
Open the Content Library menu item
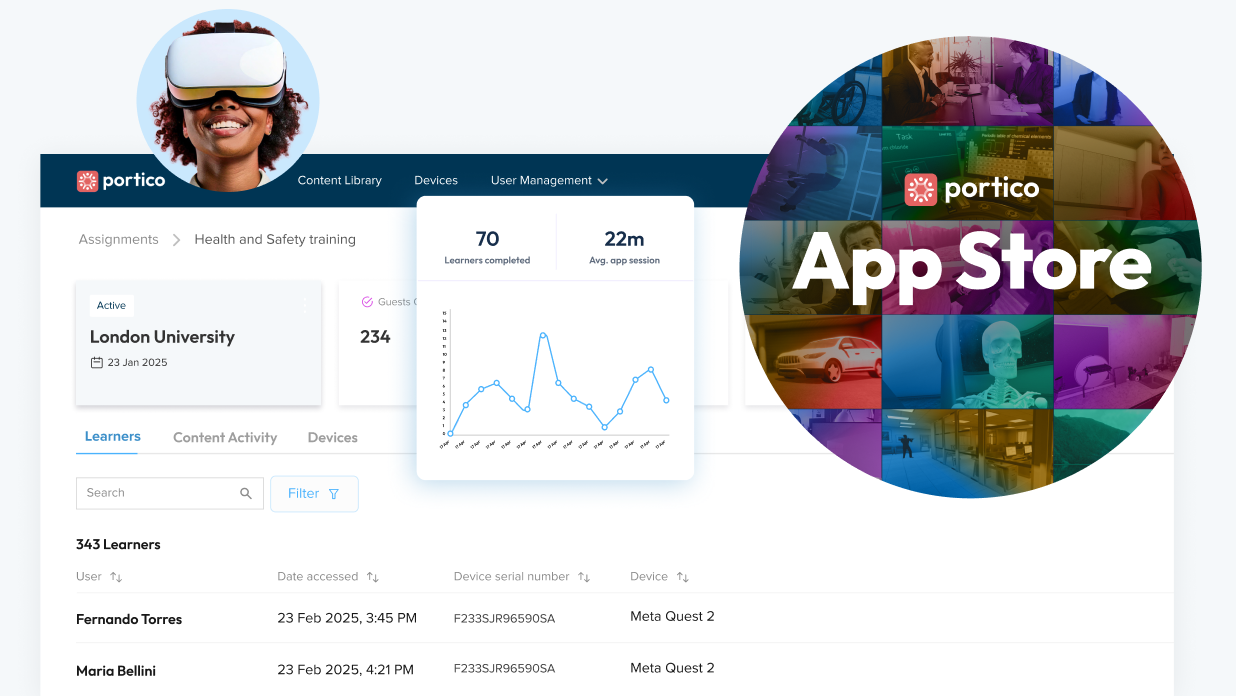coord(339,181)
